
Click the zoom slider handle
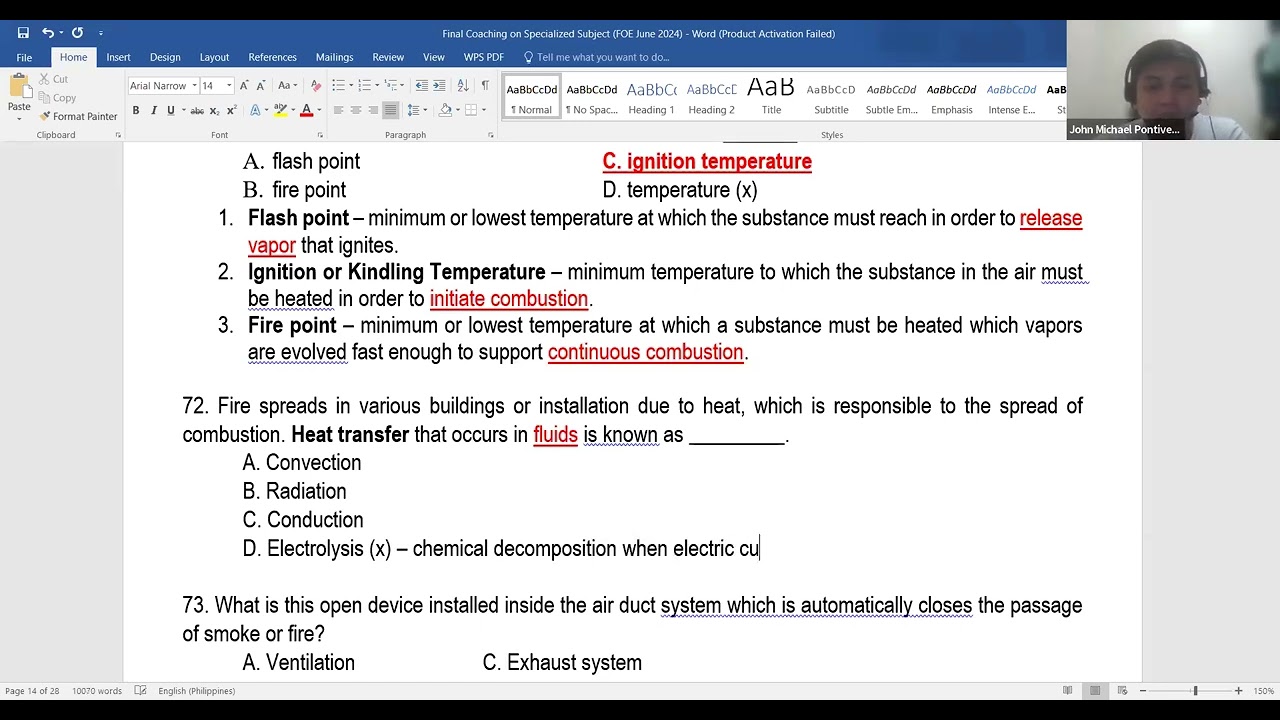pyautogui.click(x=1195, y=691)
